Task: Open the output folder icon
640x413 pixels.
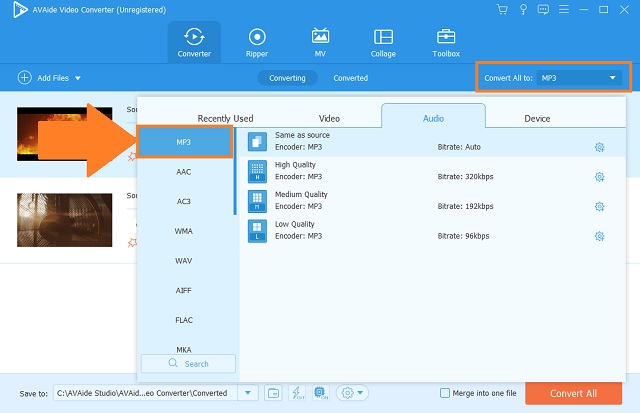Action: [x=273, y=393]
